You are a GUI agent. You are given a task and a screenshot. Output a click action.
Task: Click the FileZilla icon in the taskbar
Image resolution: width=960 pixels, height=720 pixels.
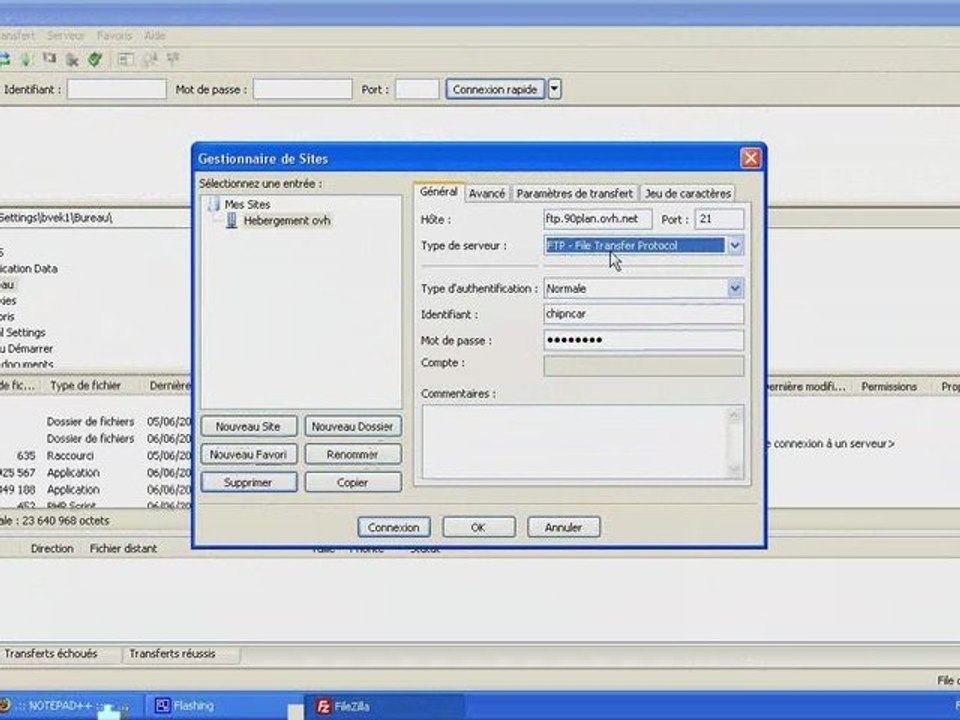324,707
